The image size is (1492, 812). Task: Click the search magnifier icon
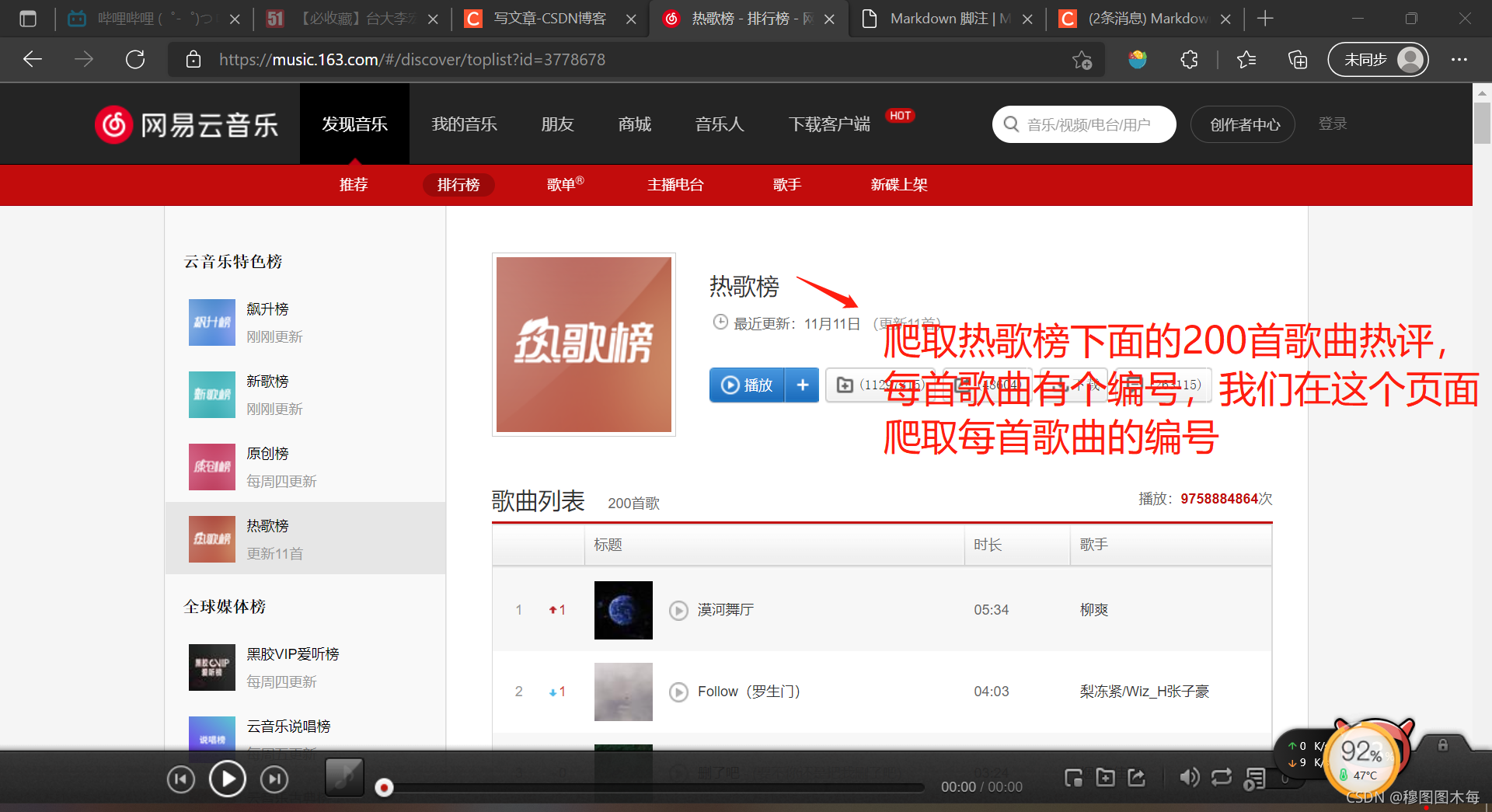(1011, 124)
